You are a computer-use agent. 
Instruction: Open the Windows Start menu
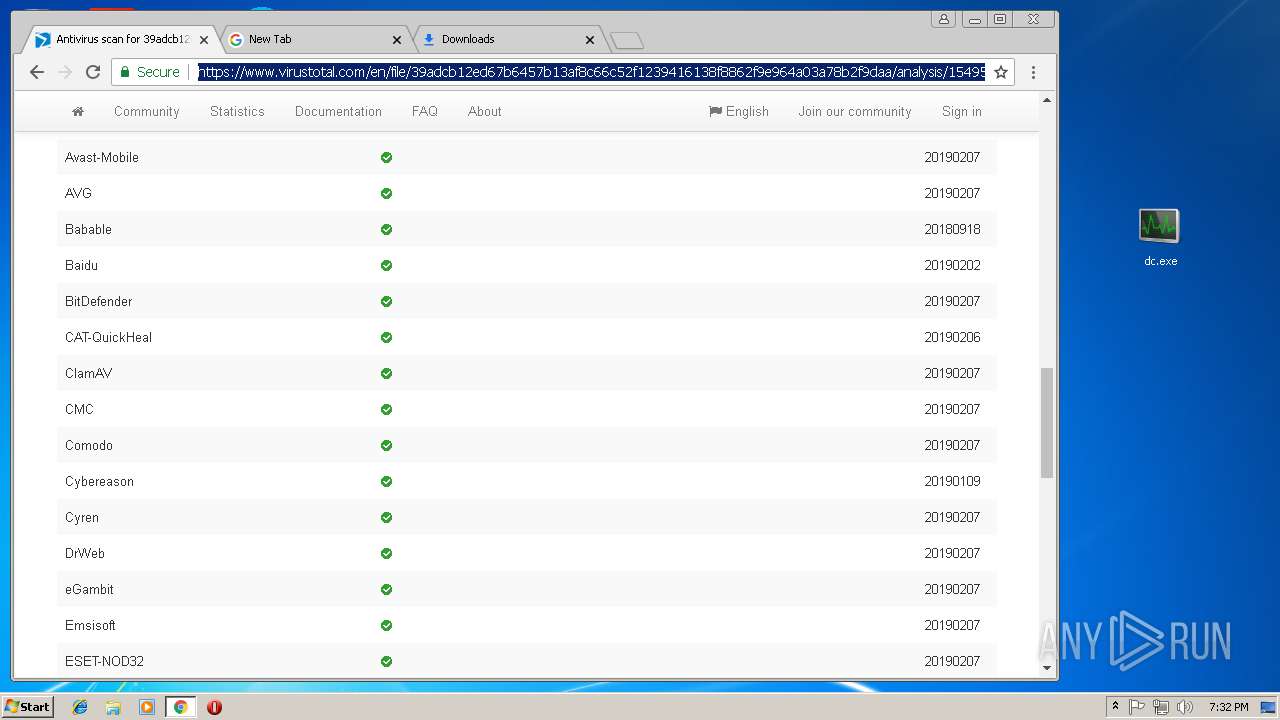27,707
